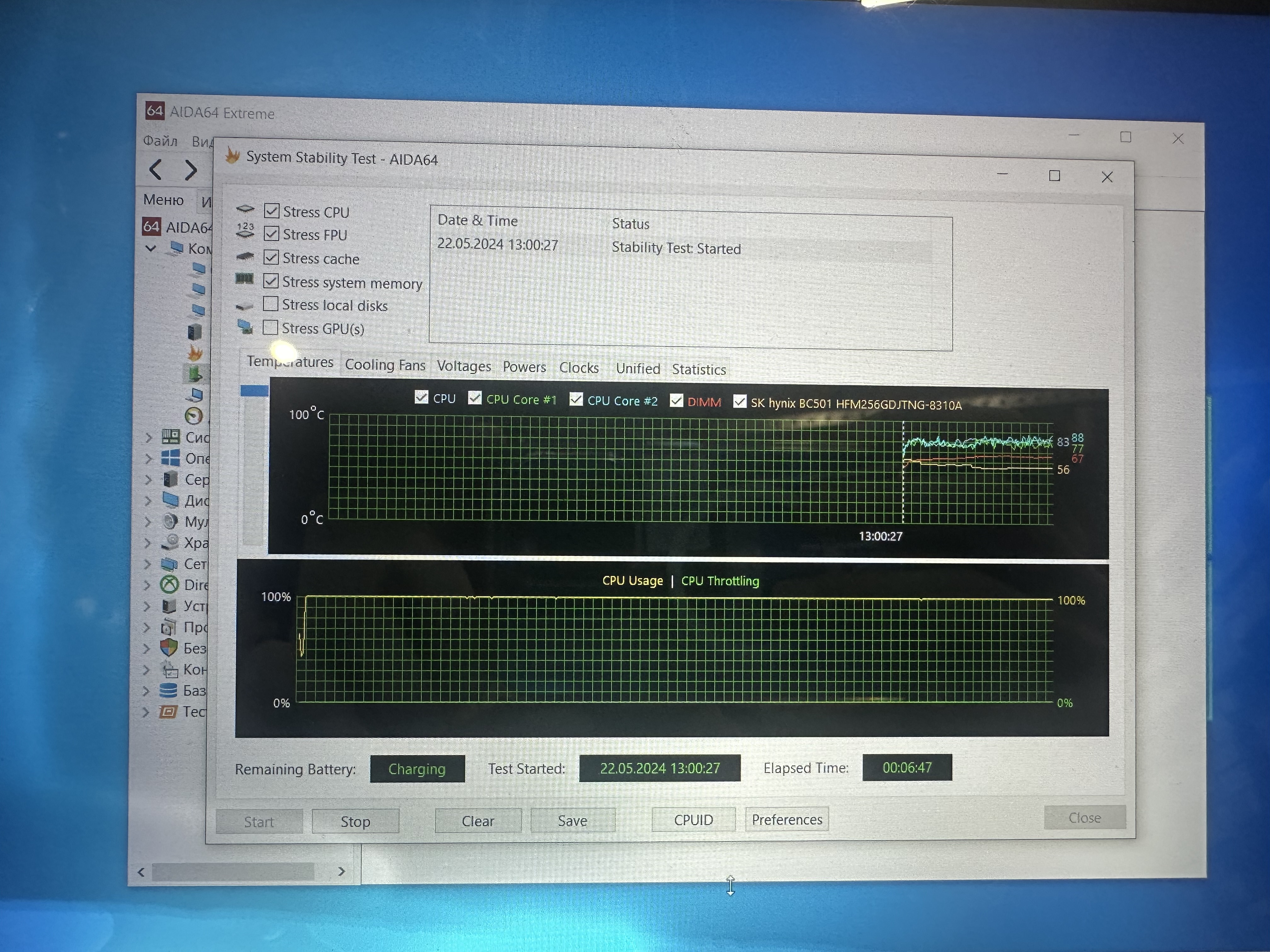Click the sidebar horizontal scrollbar track
Viewport: 1270px width, 952px height.
tap(233, 872)
